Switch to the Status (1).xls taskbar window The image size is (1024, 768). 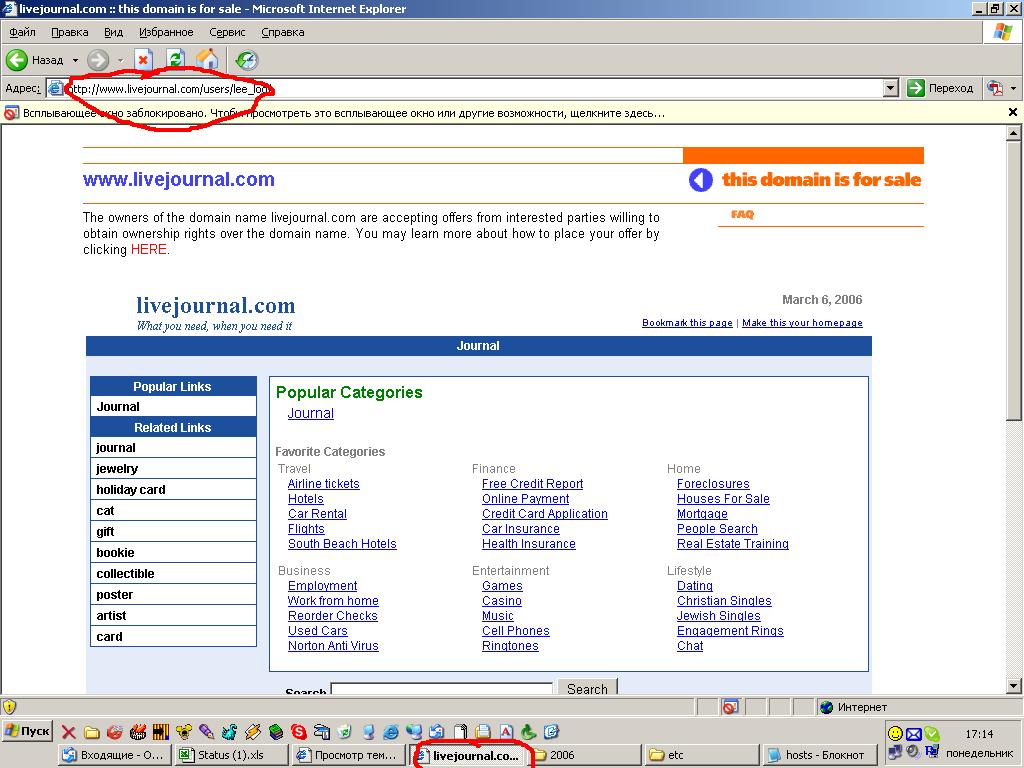pos(232,755)
